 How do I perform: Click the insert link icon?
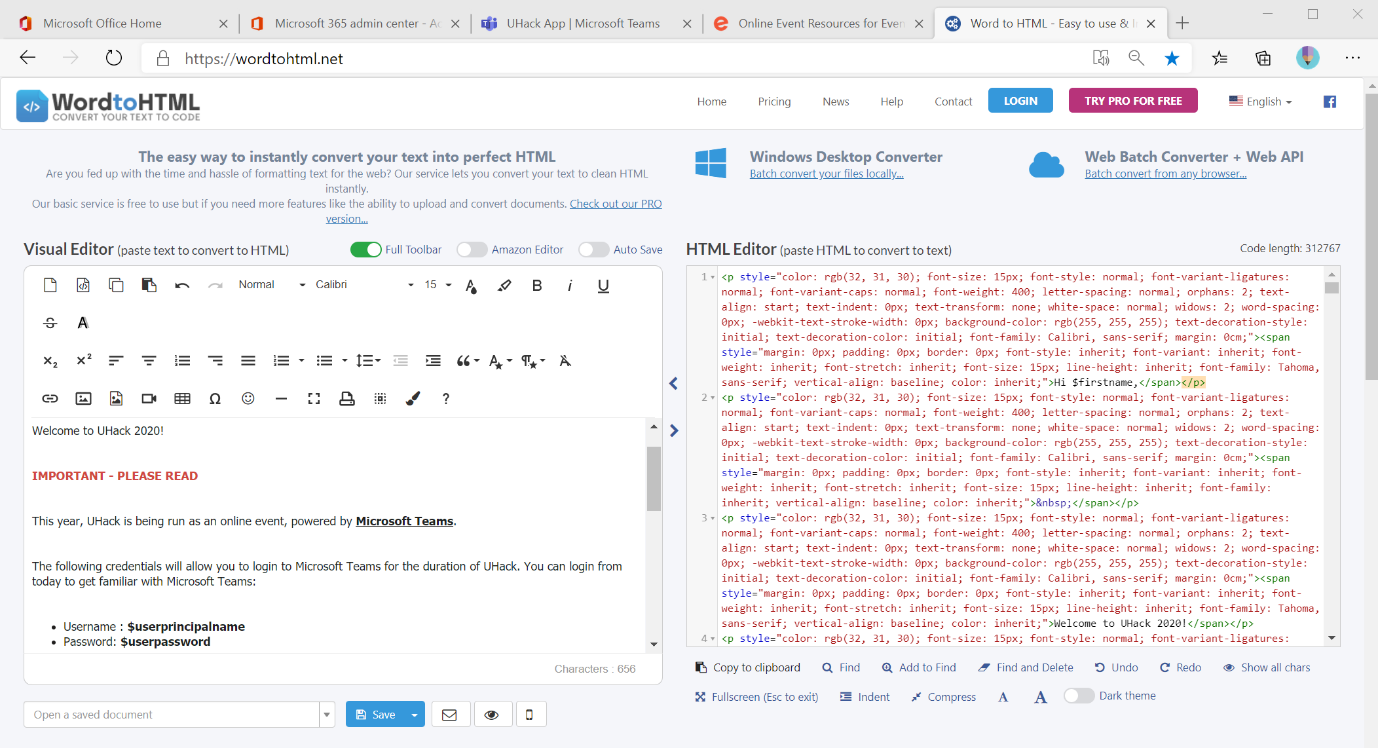tap(50, 399)
